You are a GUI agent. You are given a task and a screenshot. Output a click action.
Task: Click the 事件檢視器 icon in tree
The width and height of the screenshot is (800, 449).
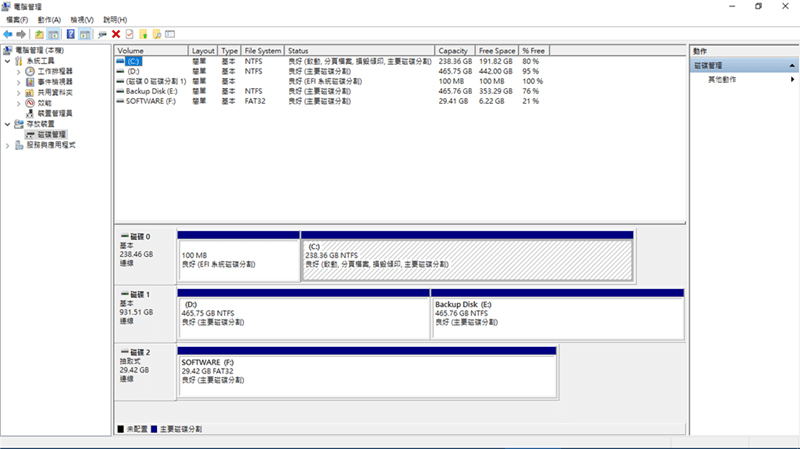coord(30,82)
